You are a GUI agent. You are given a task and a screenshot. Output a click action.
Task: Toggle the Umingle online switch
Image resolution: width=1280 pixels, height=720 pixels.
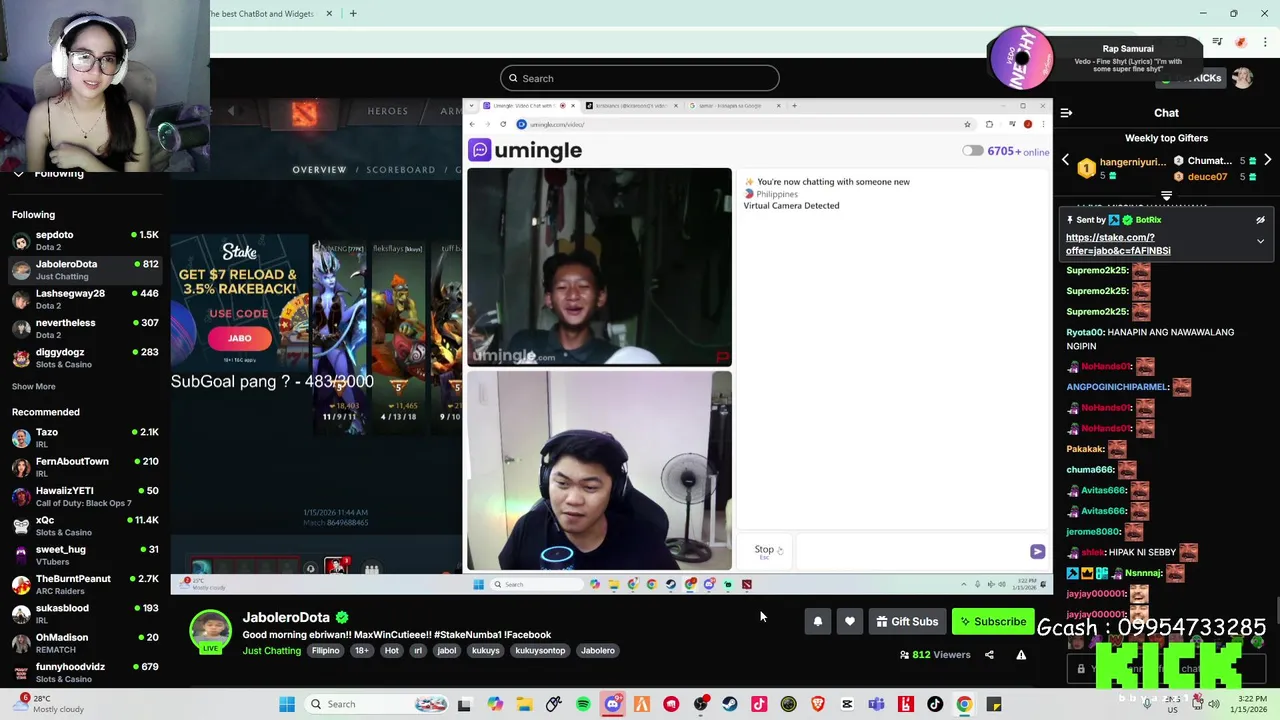[x=972, y=151]
